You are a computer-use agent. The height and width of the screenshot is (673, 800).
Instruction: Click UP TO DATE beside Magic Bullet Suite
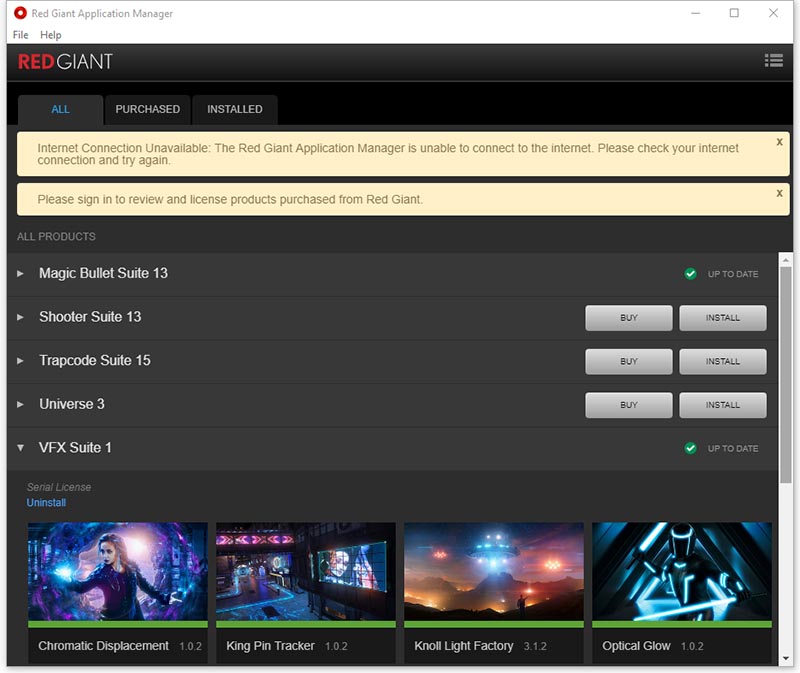tap(733, 274)
